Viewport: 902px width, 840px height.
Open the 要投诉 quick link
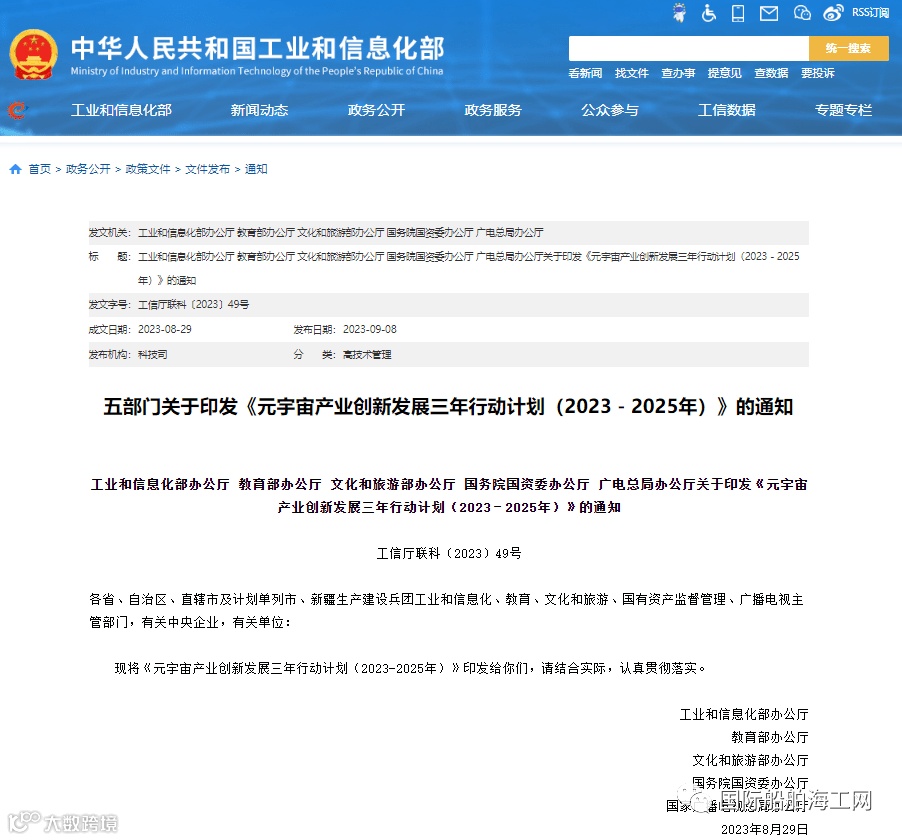click(x=817, y=73)
